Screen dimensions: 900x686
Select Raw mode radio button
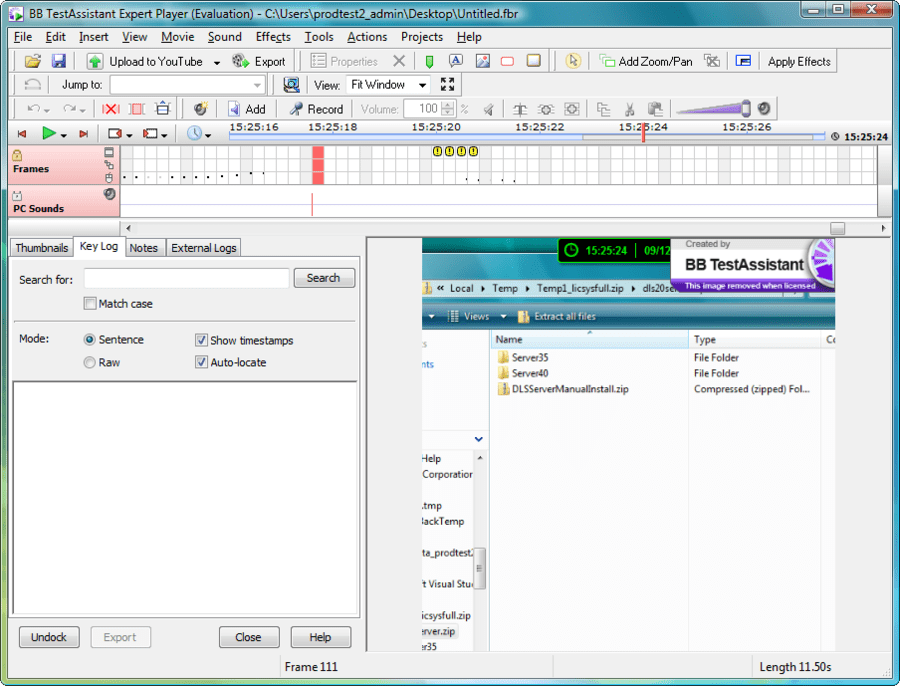90,362
